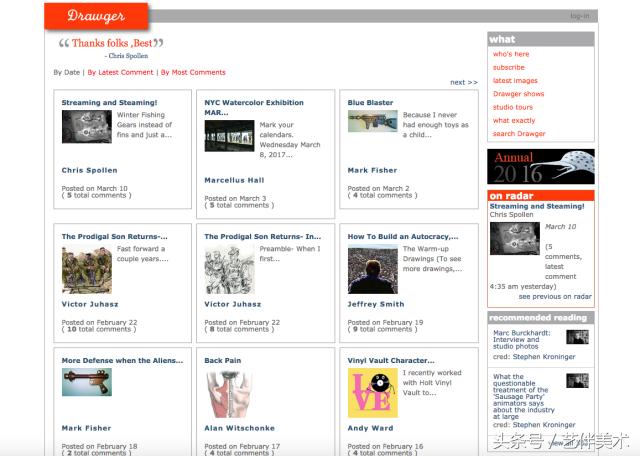Open Mark Fisher author link under Blue Blaster
Image resolution: width=640 pixels, height=456 pixels.
pos(372,170)
